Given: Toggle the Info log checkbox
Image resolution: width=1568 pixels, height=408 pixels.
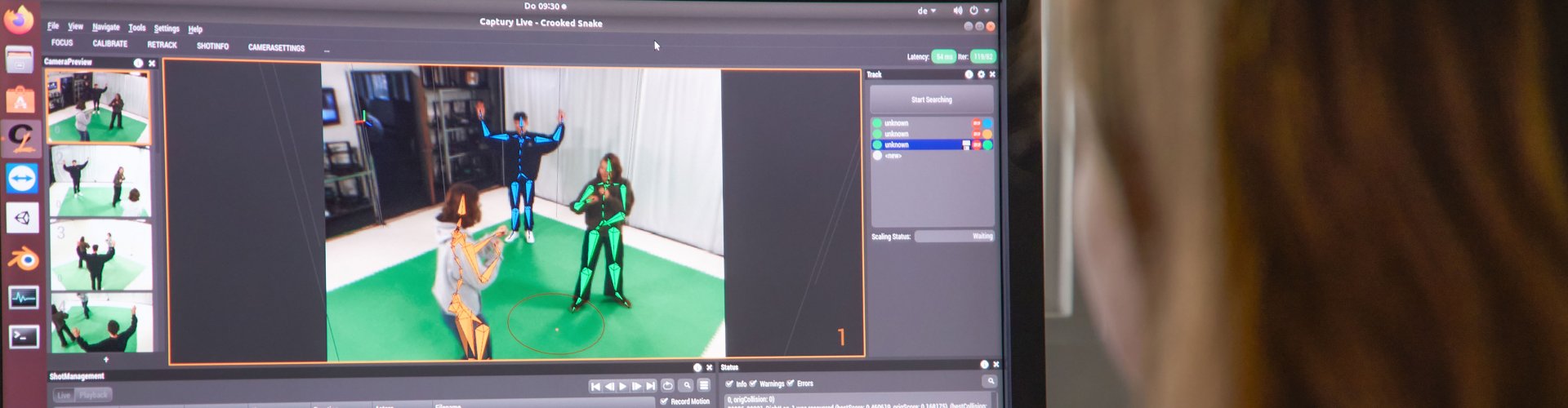Looking at the screenshot, I should (729, 384).
